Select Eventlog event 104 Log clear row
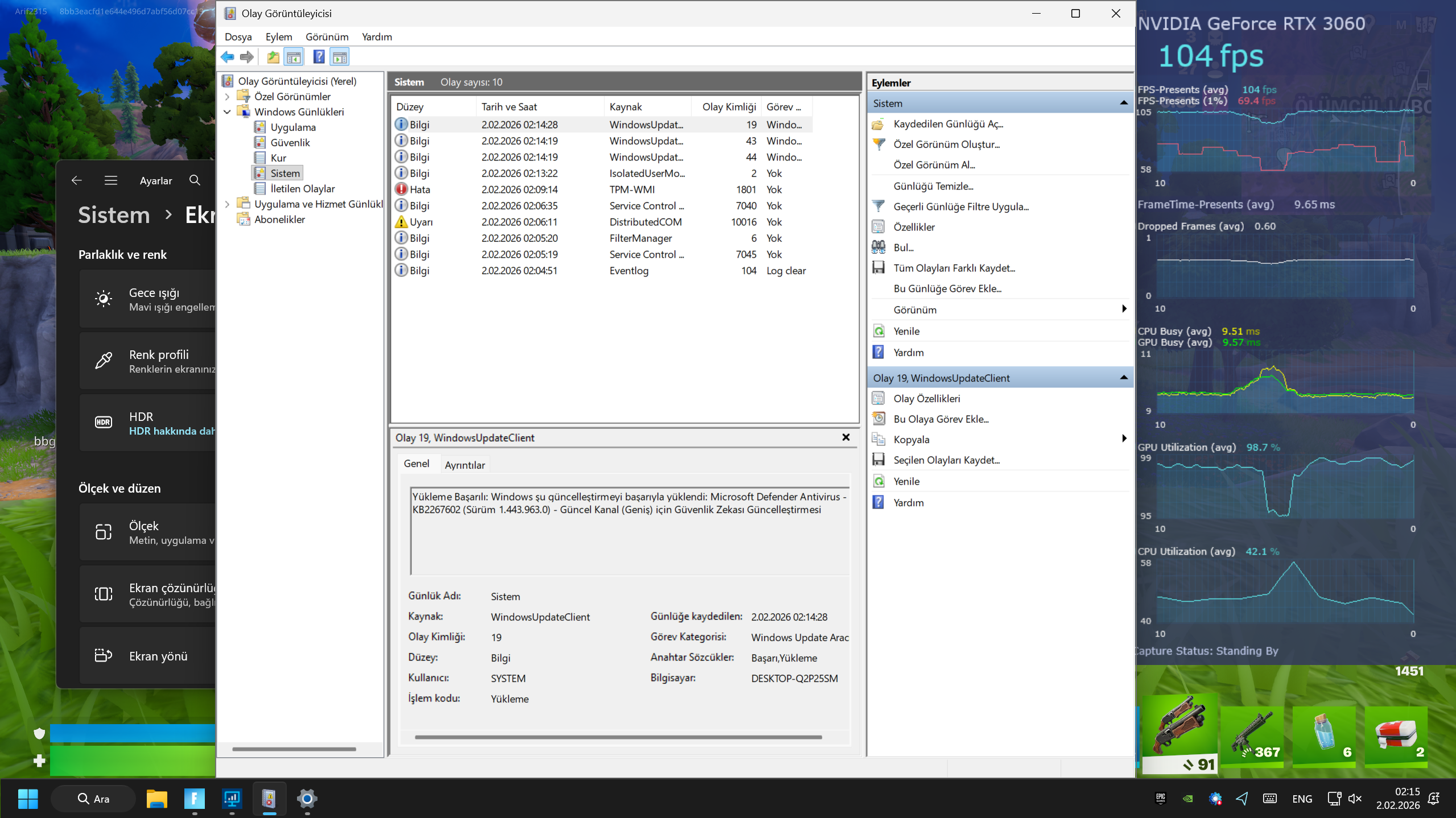Screen dimensions: 1456x818 pos(602,271)
